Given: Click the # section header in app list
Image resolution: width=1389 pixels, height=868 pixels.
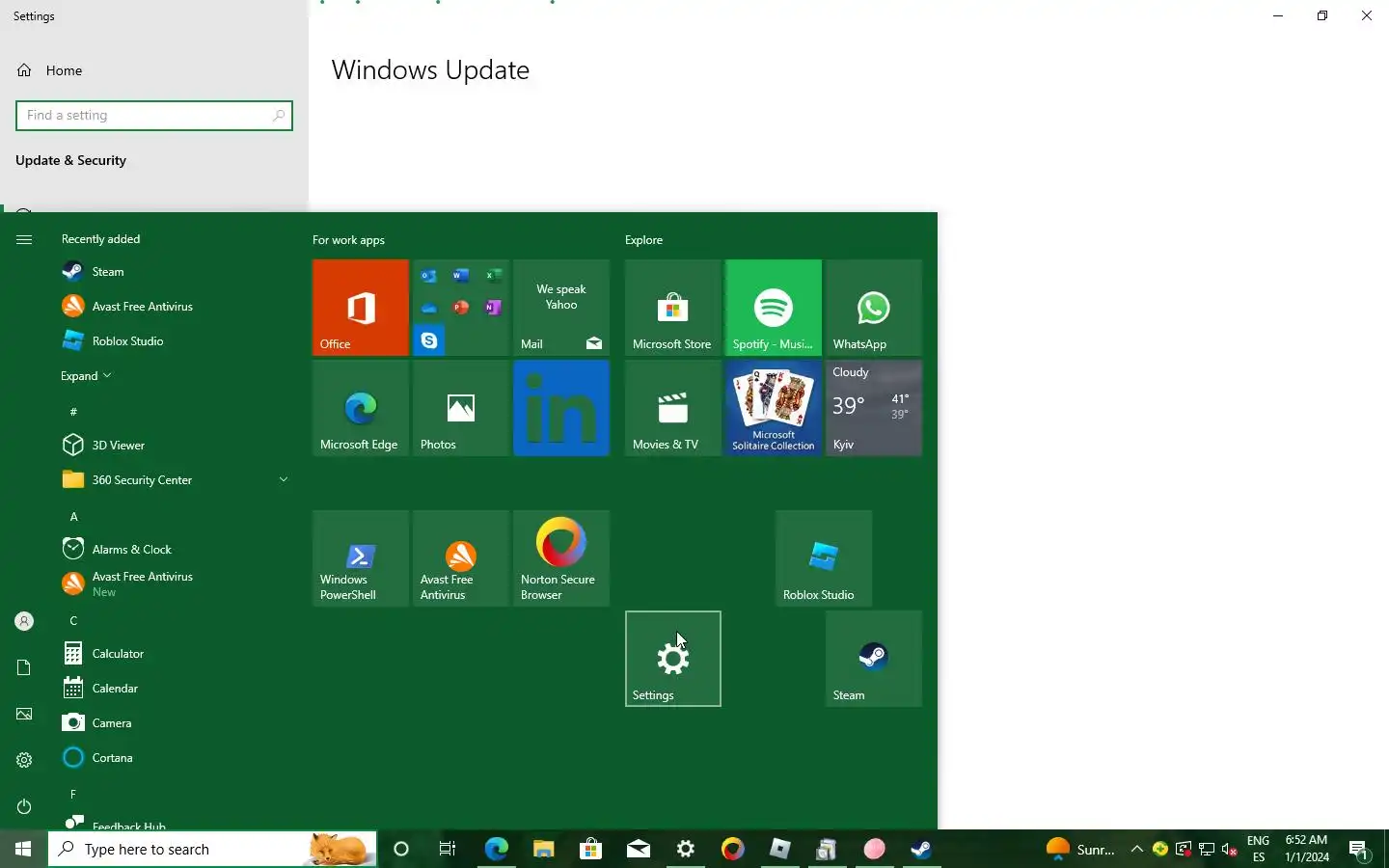Looking at the screenshot, I should coord(73,412).
